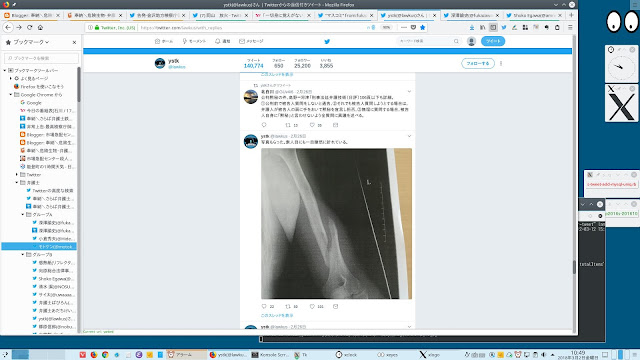
Task: Select the Firefox を使いこなそう bookmark
Action: pos(39,87)
